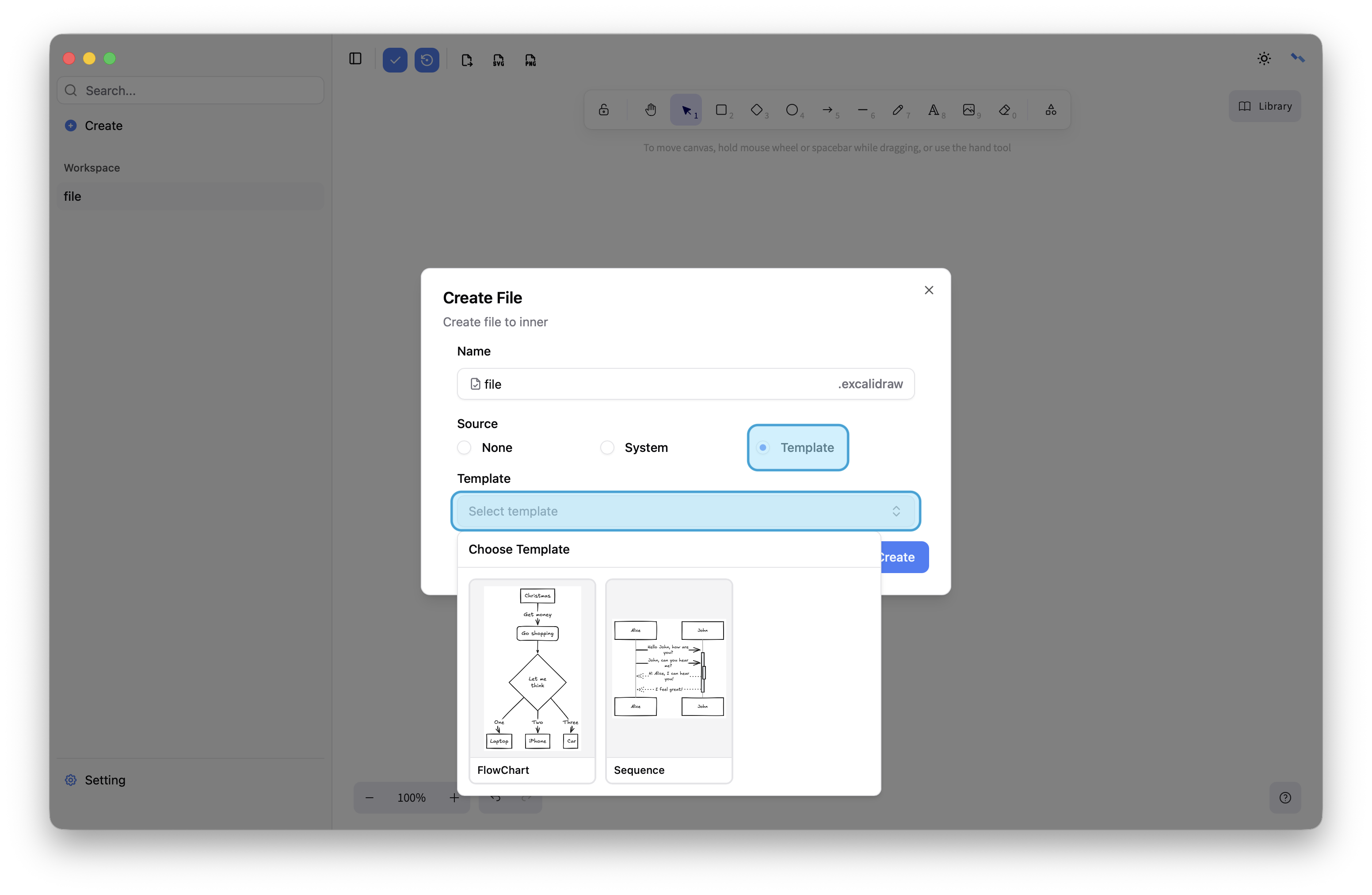Image resolution: width=1372 pixels, height=895 pixels.
Task: Toggle the sidebar panel icon
Action: [355, 59]
